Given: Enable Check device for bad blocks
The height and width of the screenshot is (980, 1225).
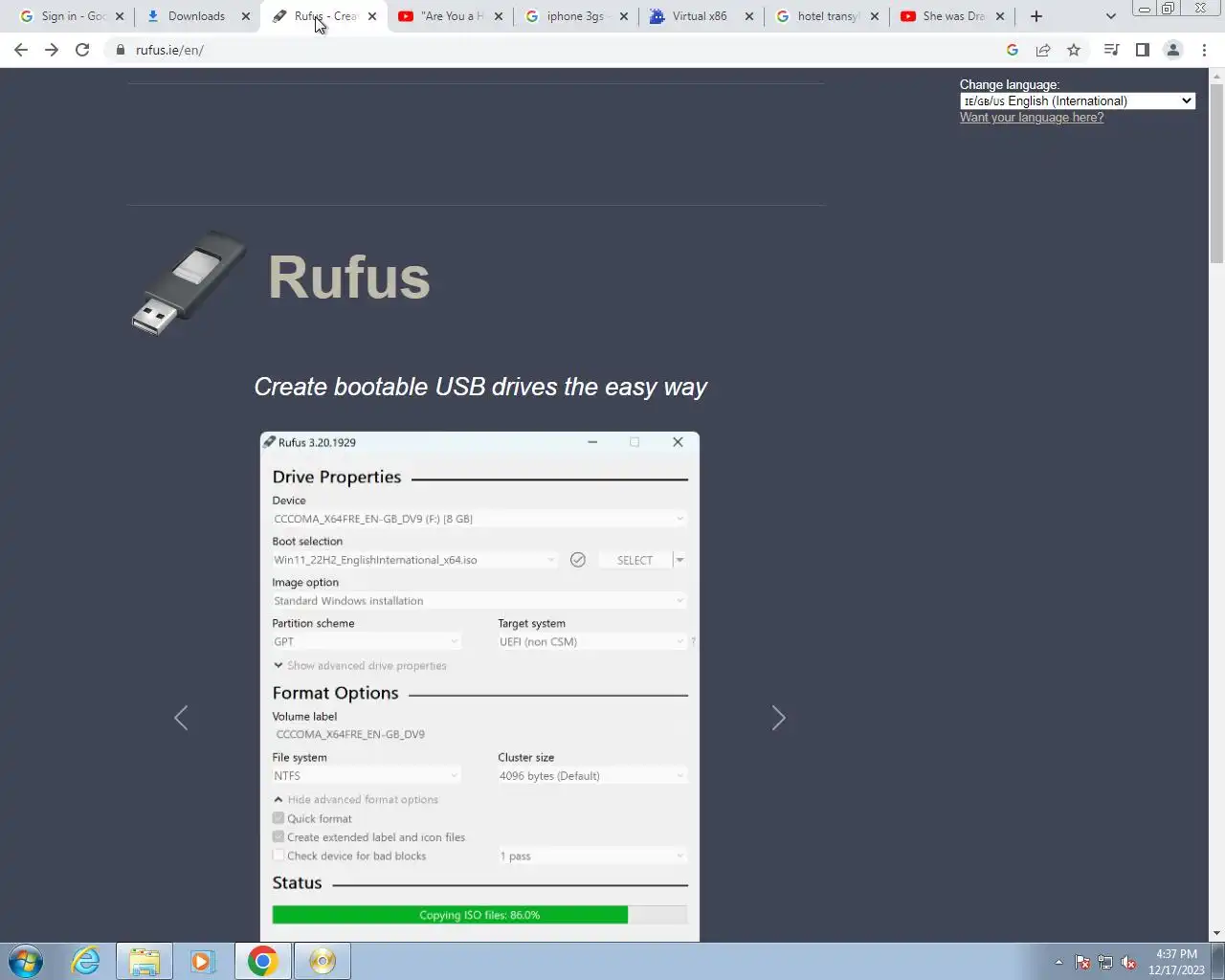Looking at the screenshot, I should point(278,856).
